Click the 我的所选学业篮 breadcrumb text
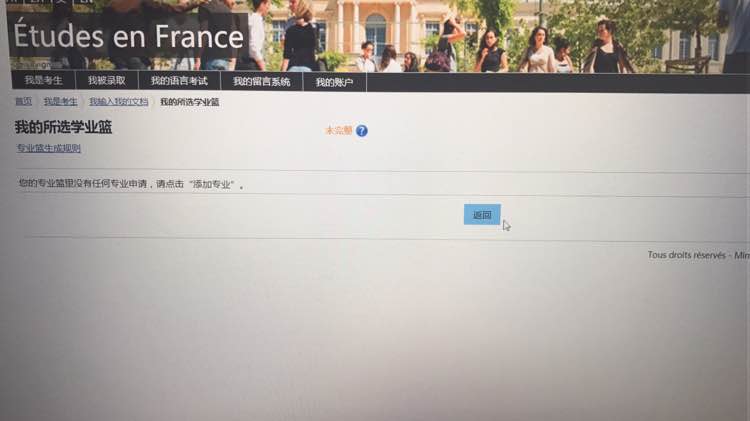This screenshot has width=750, height=421. click(x=190, y=102)
